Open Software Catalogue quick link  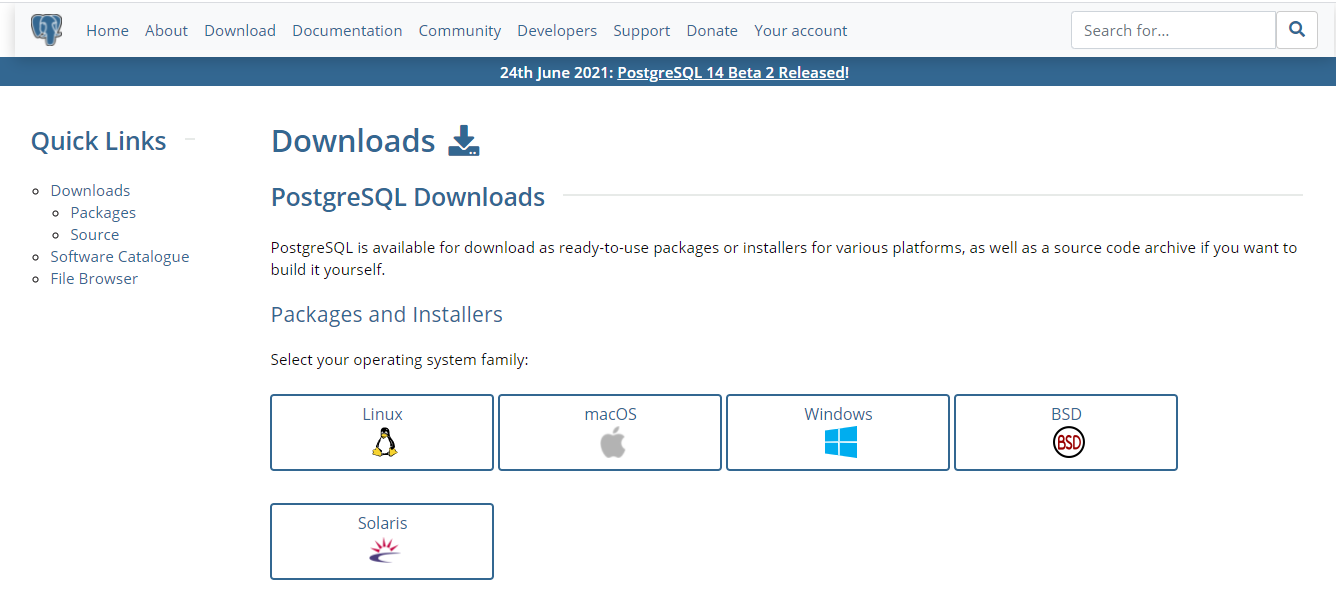click(120, 256)
